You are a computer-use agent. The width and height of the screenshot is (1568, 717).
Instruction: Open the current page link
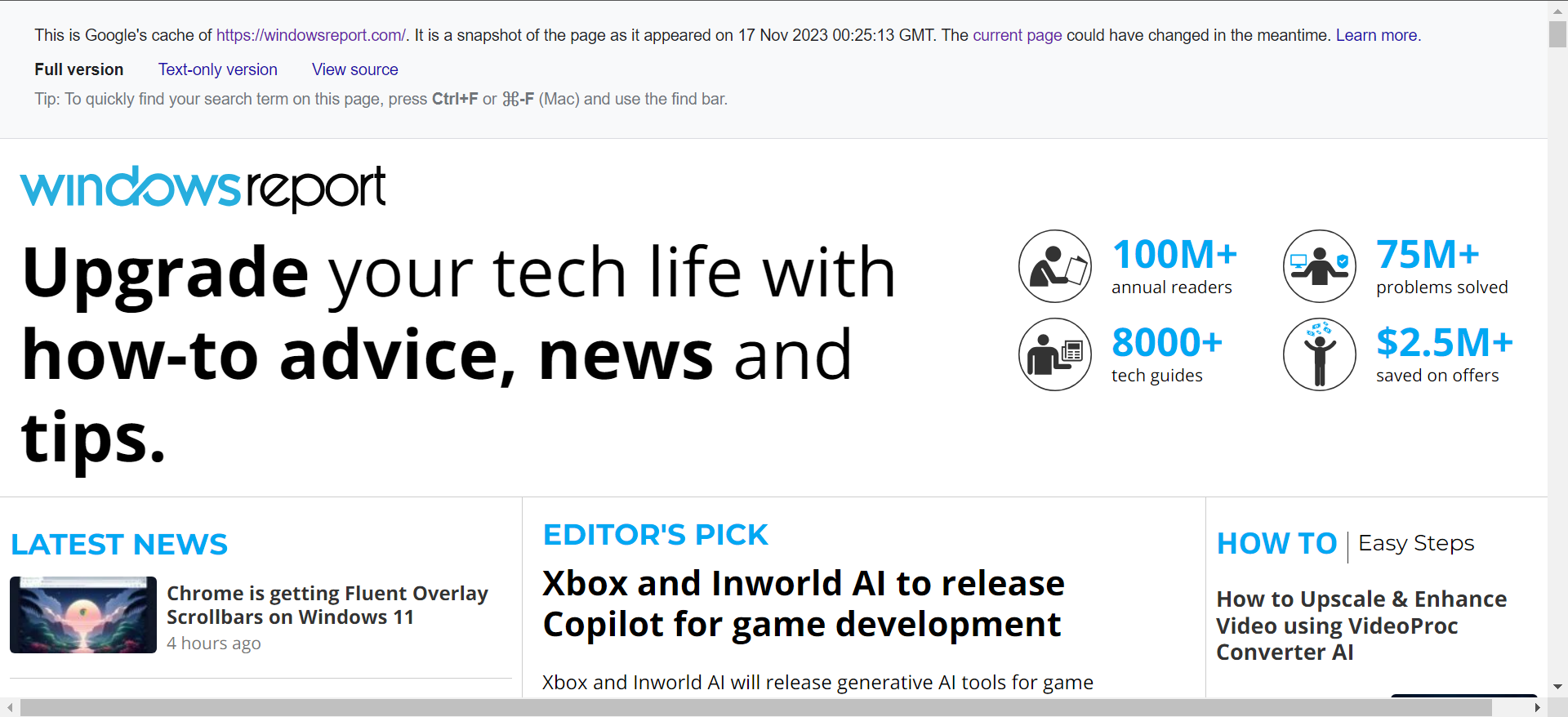tap(1018, 35)
